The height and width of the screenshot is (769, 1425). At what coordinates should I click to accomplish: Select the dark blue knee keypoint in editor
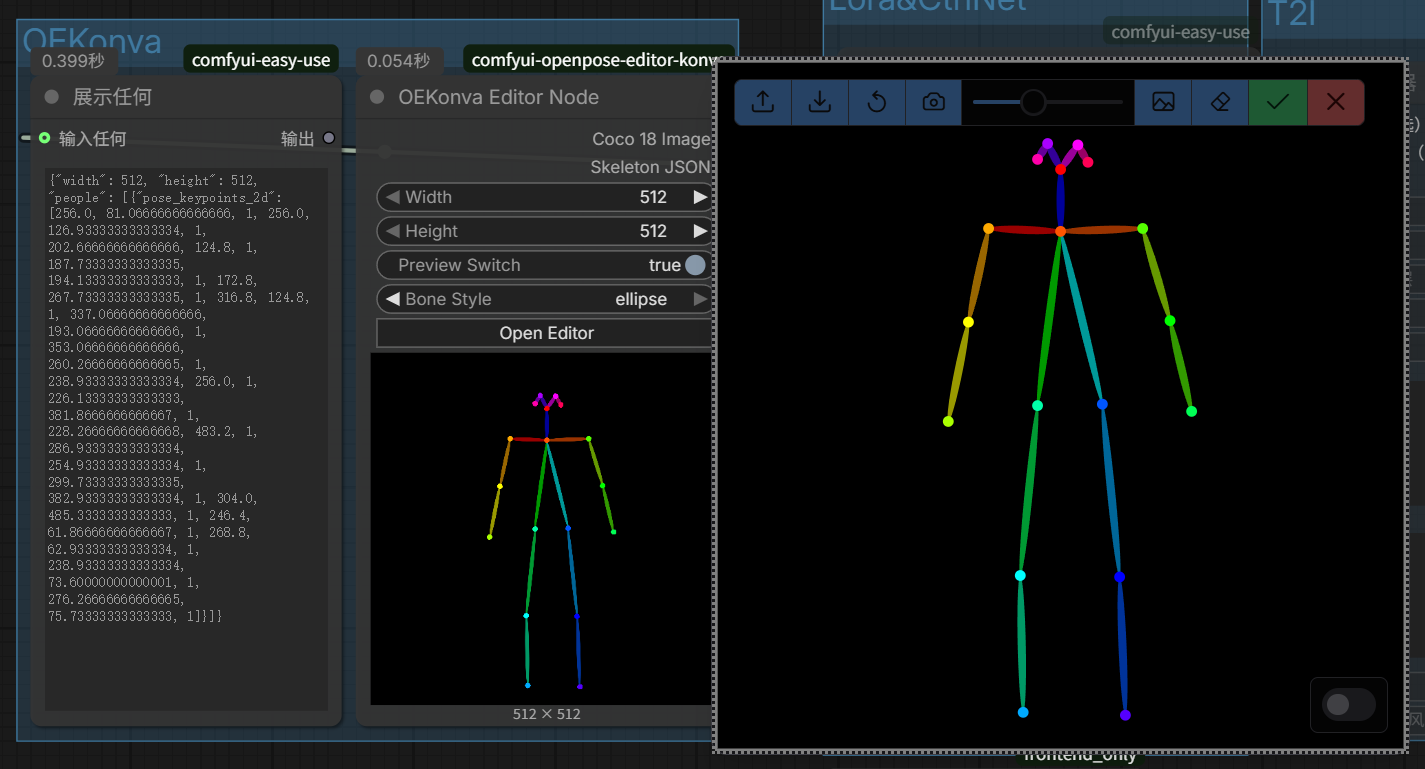click(1119, 577)
